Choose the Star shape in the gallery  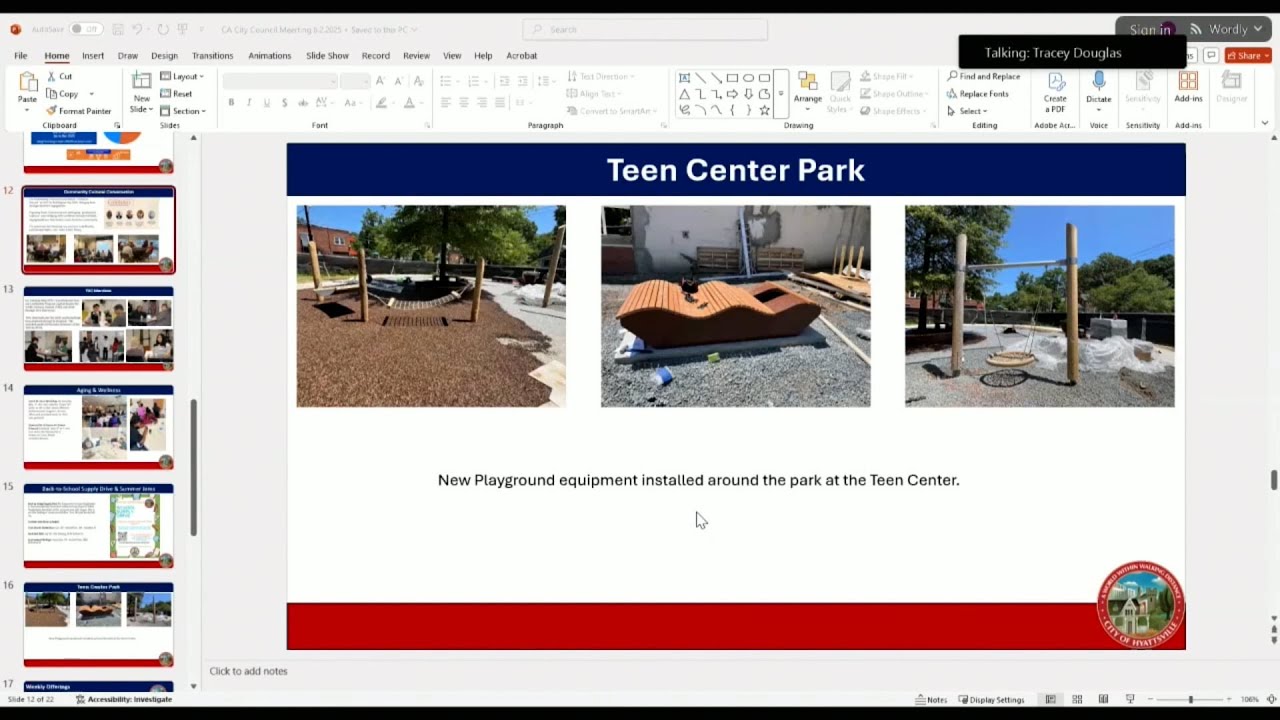coord(764,110)
